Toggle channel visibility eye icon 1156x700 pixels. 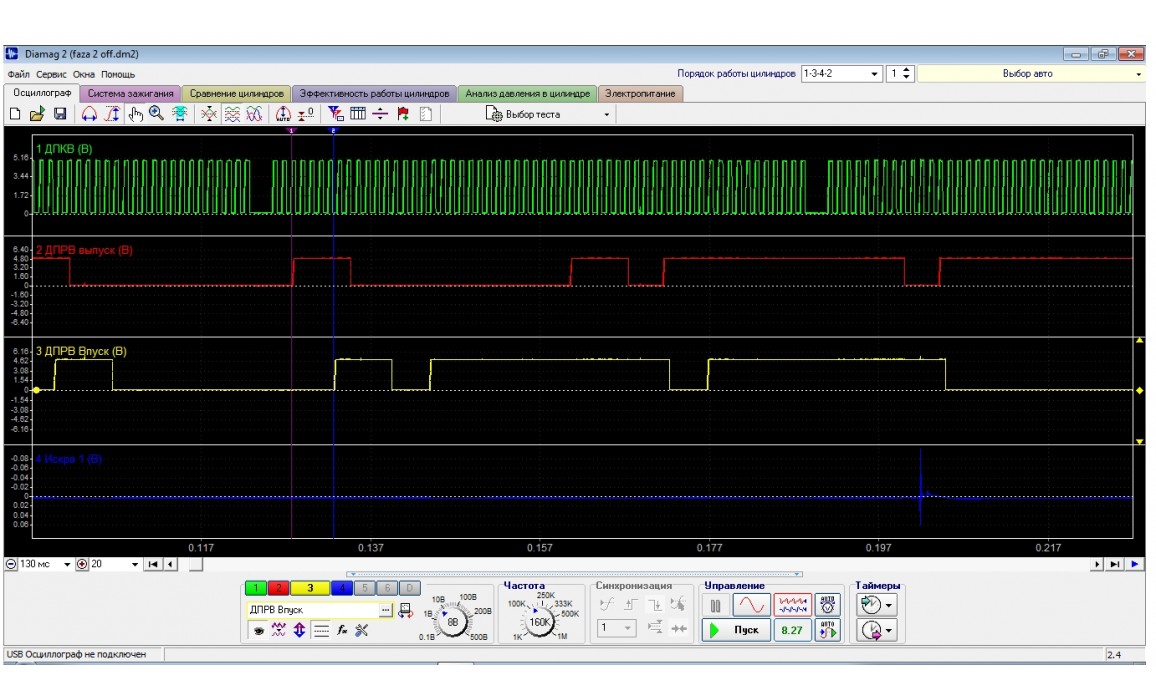258,630
